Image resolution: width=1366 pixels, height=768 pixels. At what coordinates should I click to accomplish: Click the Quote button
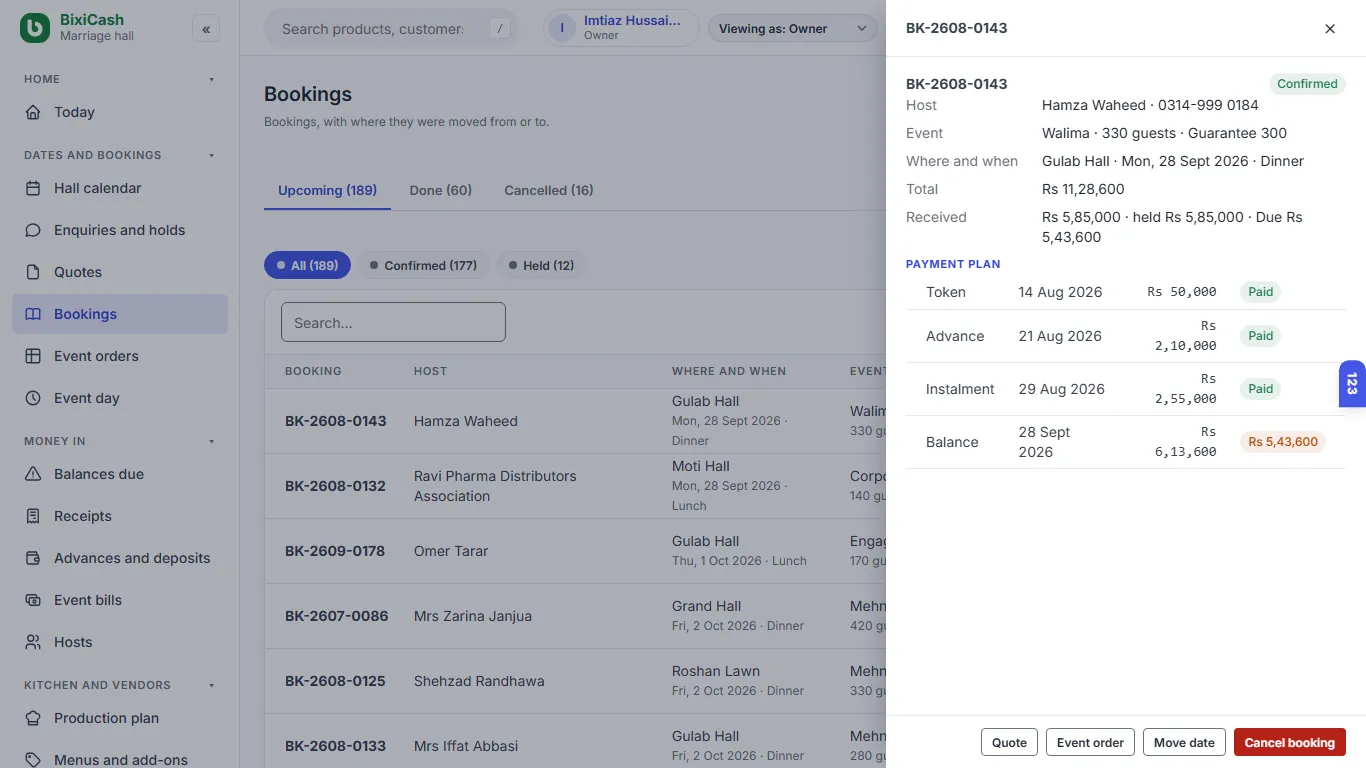point(1009,742)
